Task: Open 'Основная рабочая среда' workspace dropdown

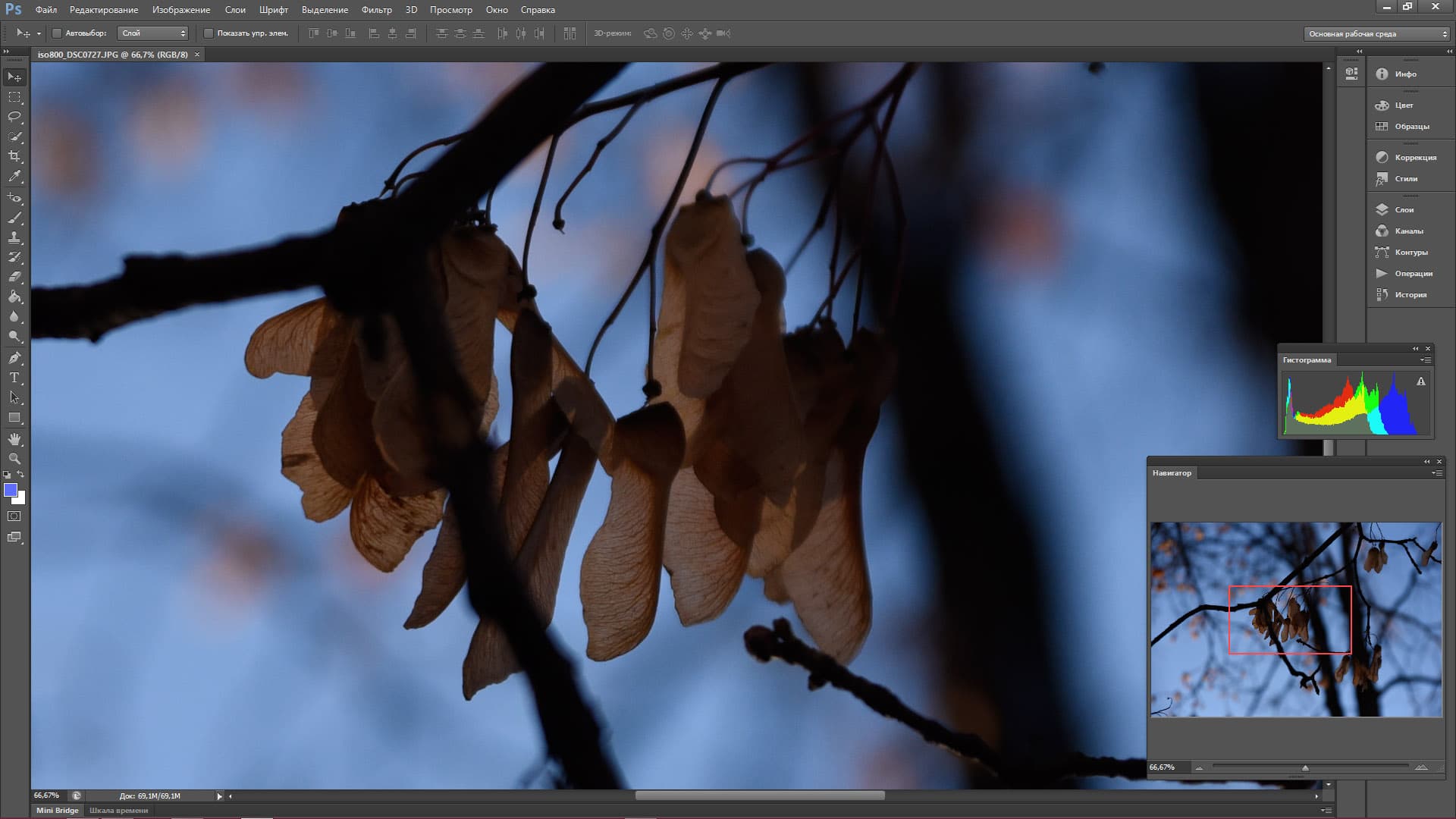Action: click(x=1377, y=33)
